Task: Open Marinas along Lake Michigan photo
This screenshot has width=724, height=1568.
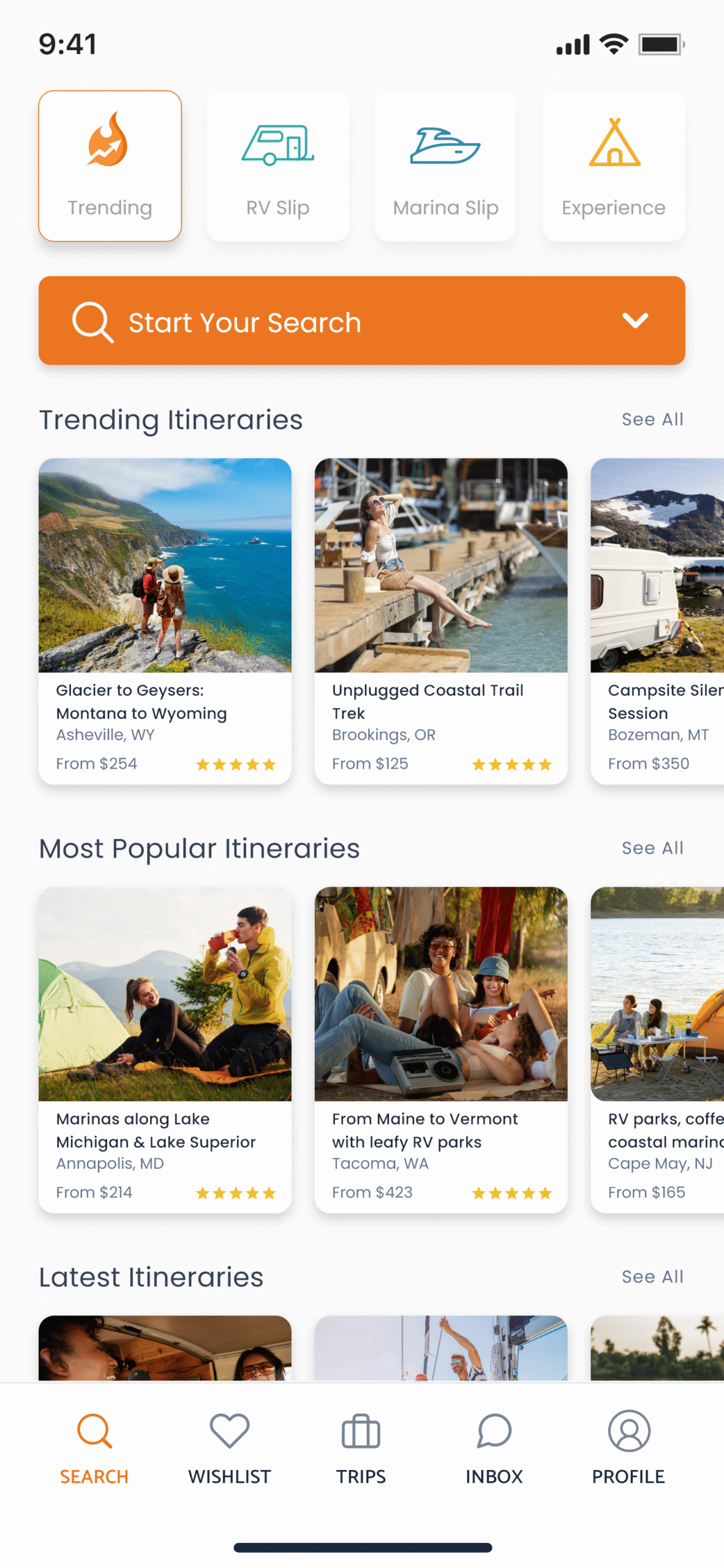Action: [165, 993]
